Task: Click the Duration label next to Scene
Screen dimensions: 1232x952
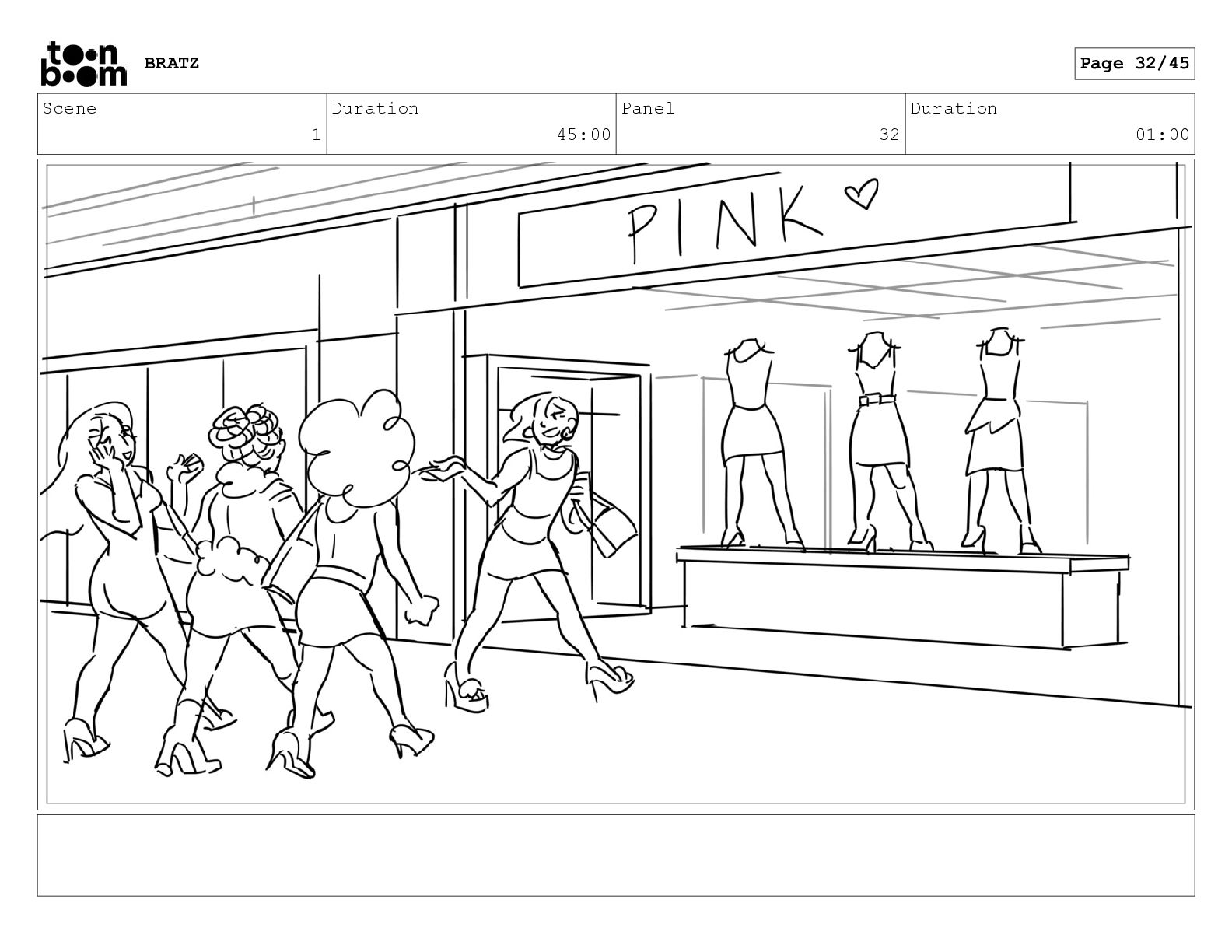Action: (x=375, y=108)
